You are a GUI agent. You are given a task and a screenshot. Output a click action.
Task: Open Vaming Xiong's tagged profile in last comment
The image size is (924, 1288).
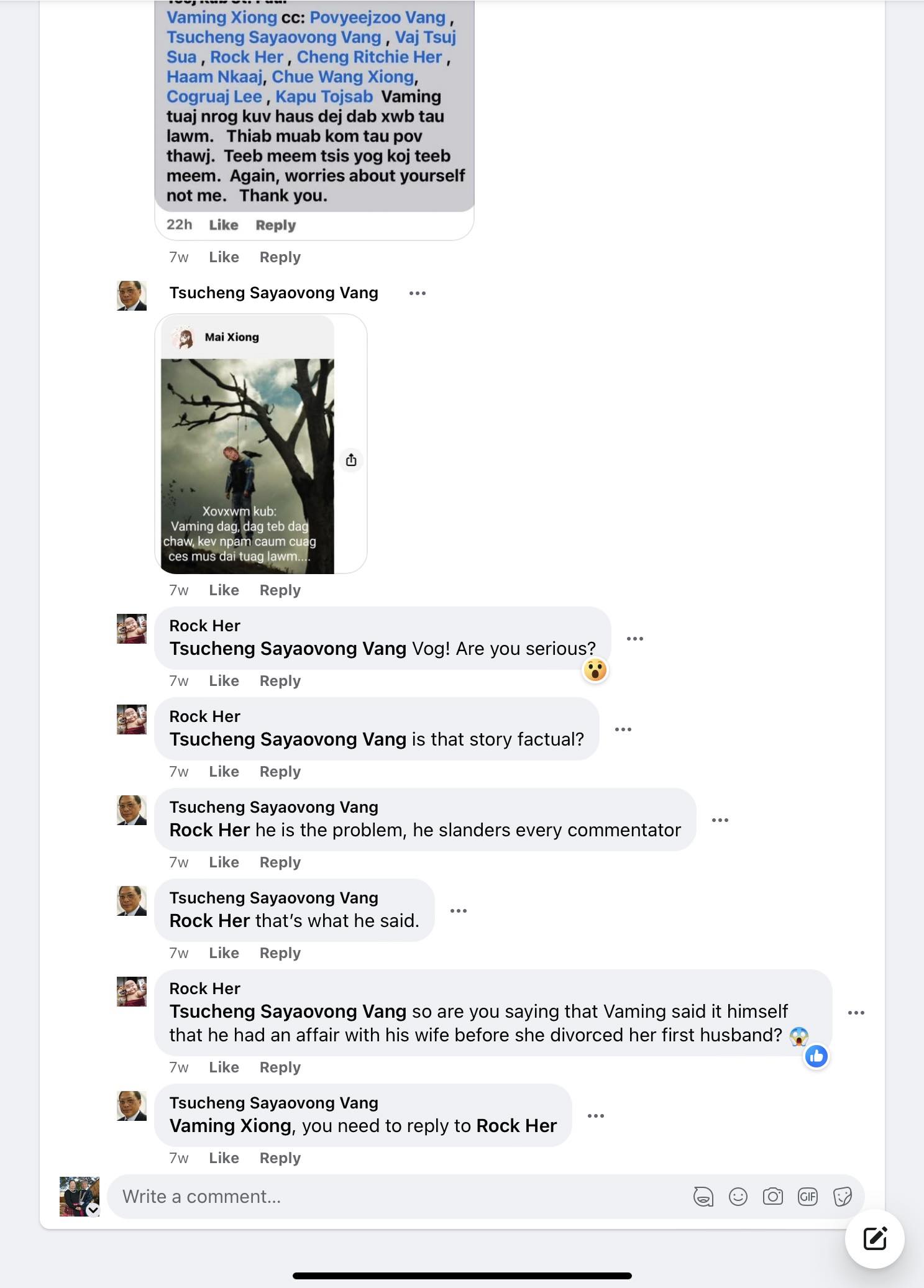click(x=231, y=1126)
